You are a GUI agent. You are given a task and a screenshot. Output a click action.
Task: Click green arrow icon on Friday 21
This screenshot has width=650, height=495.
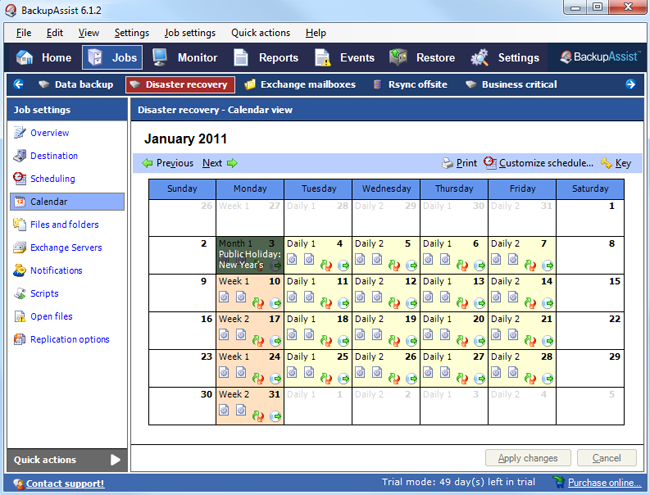(x=547, y=340)
